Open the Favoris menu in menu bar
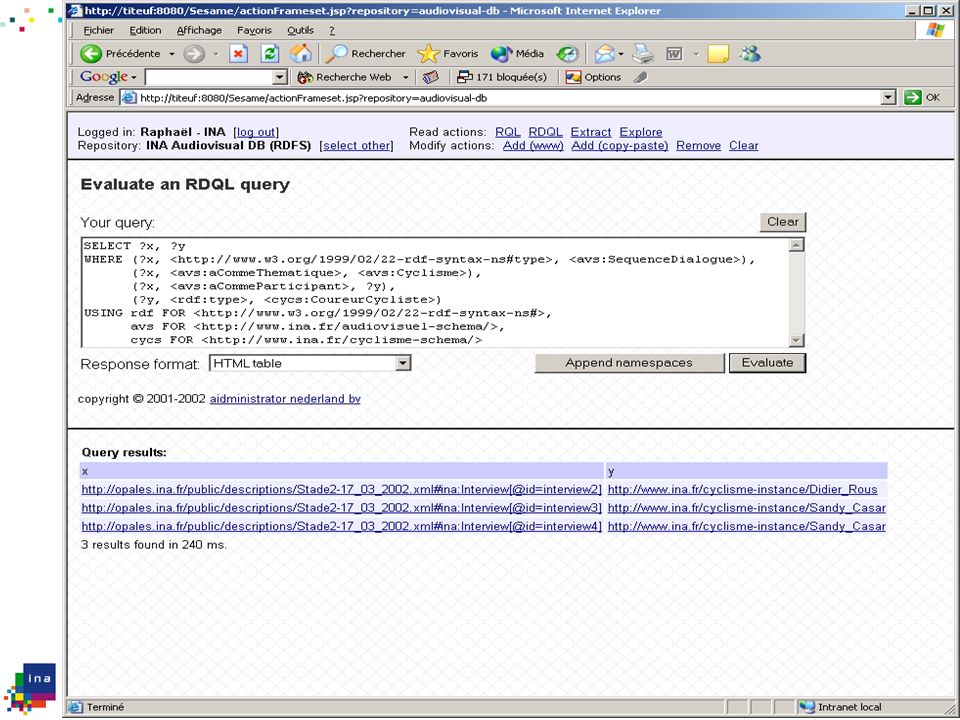Image resolution: width=960 pixels, height=720 pixels. point(254,30)
